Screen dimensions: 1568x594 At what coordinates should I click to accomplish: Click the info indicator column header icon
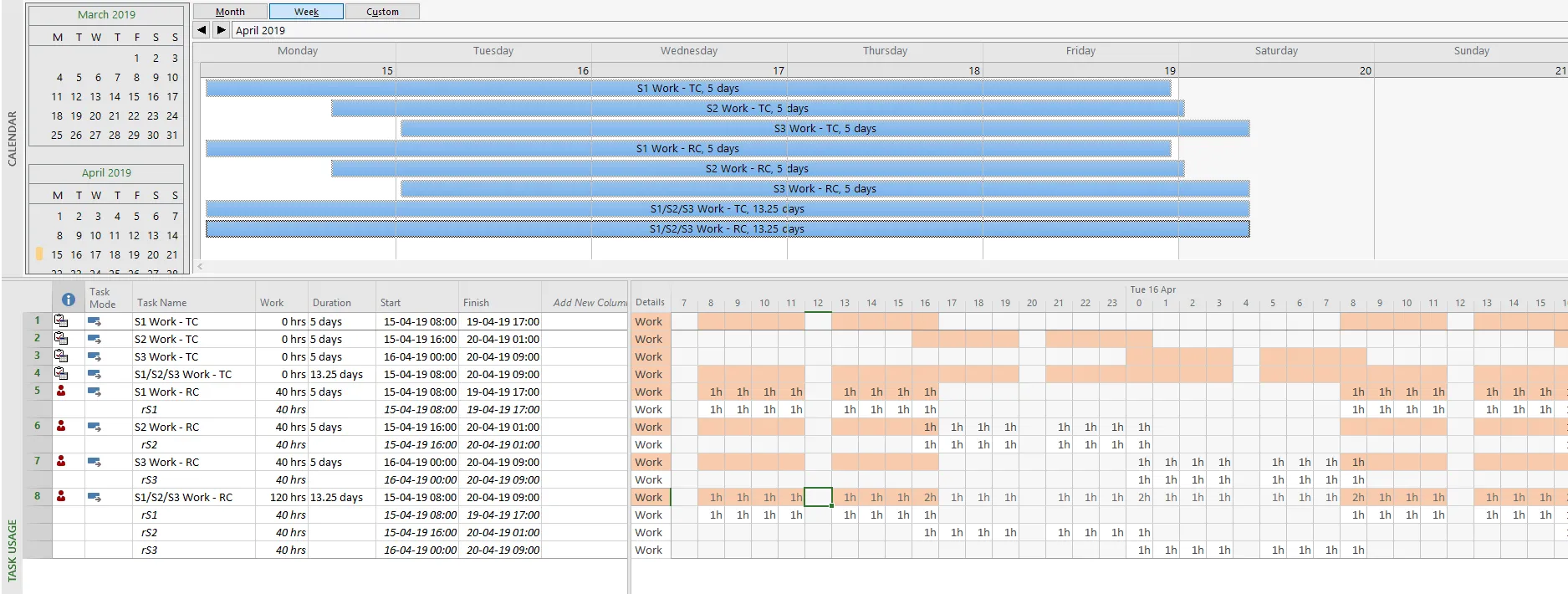coord(69,299)
